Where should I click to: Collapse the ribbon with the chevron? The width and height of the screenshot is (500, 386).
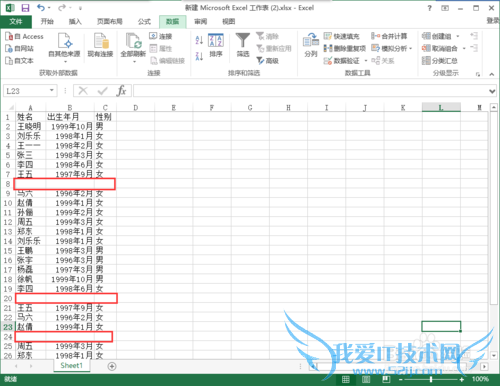click(x=492, y=74)
